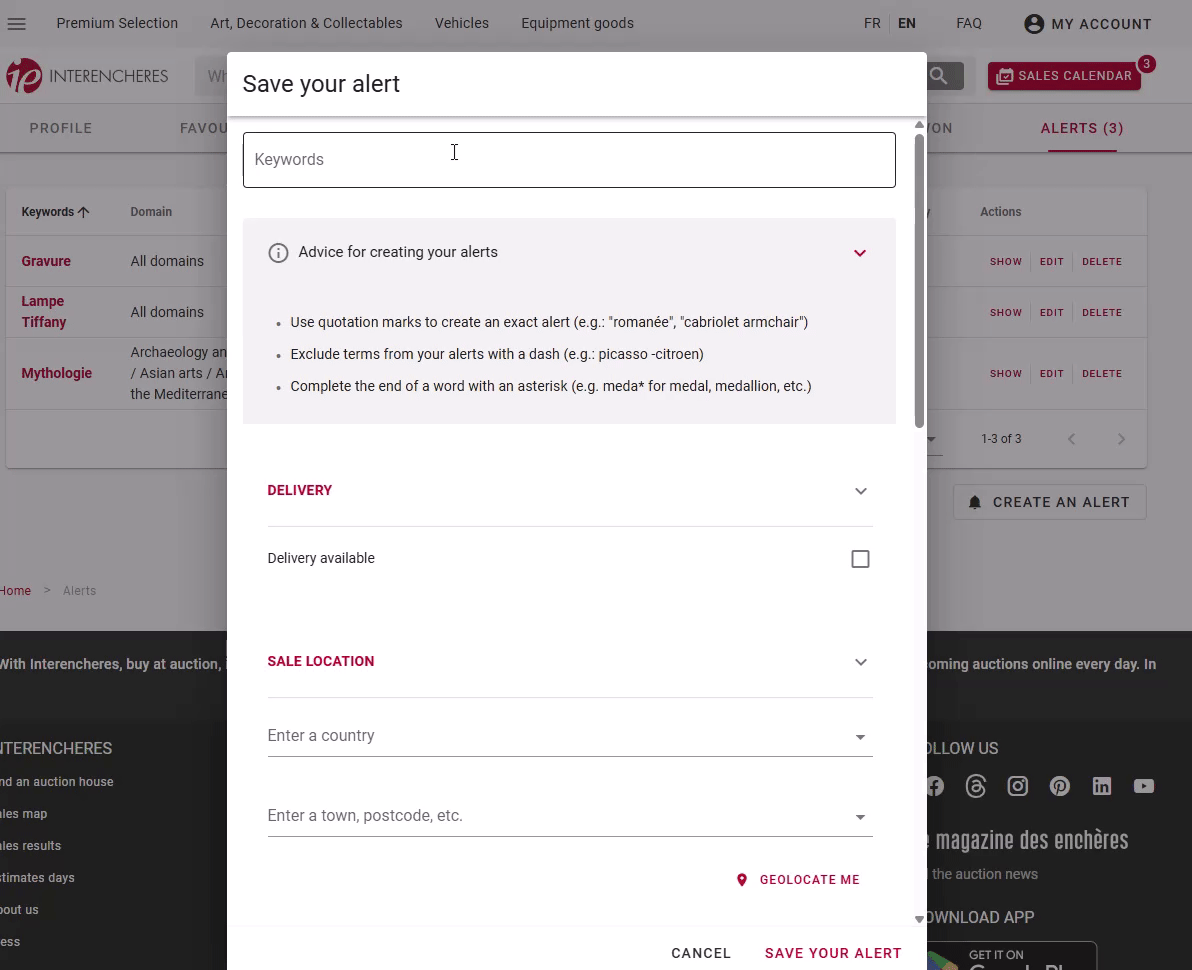Click the Threads social icon

click(x=976, y=786)
